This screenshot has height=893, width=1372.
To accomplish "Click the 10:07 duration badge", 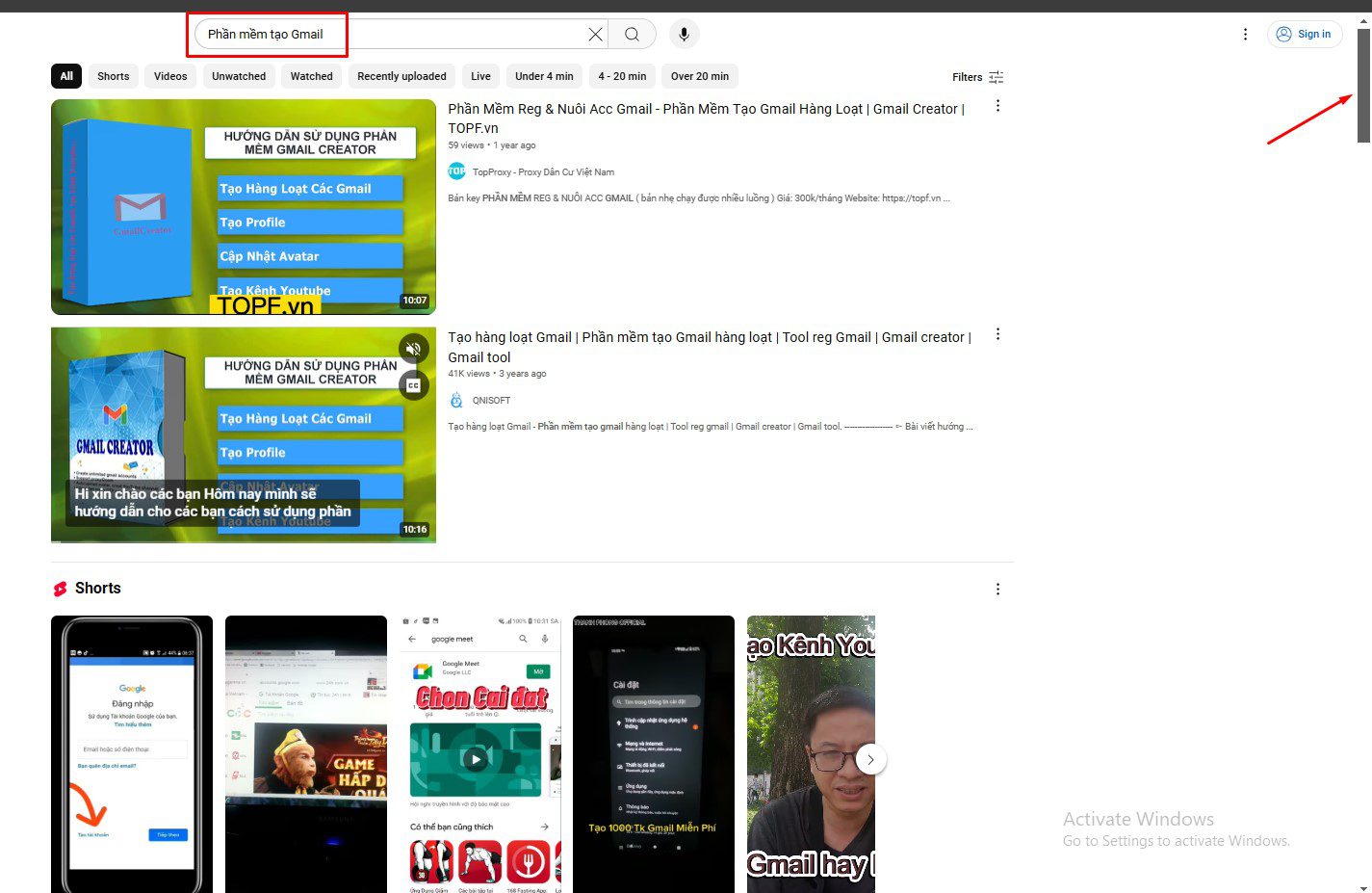I will (x=415, y=301).
